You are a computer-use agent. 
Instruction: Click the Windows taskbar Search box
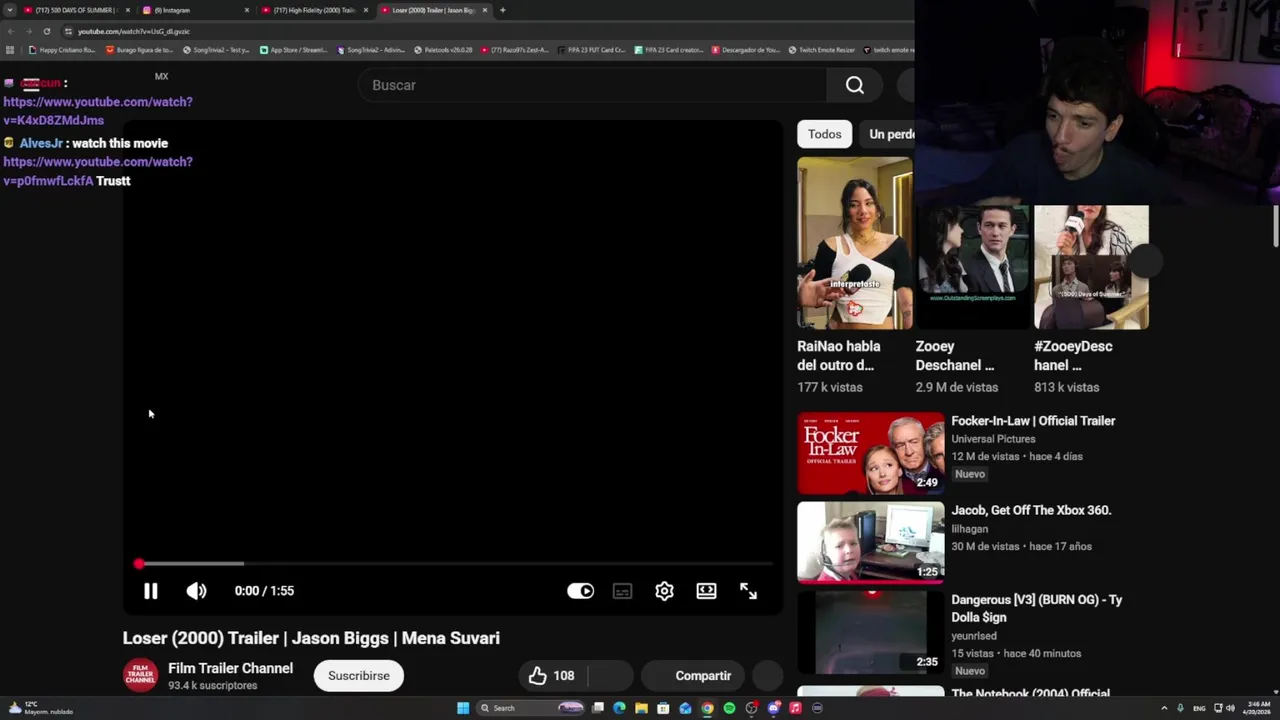tap(530, 708)
